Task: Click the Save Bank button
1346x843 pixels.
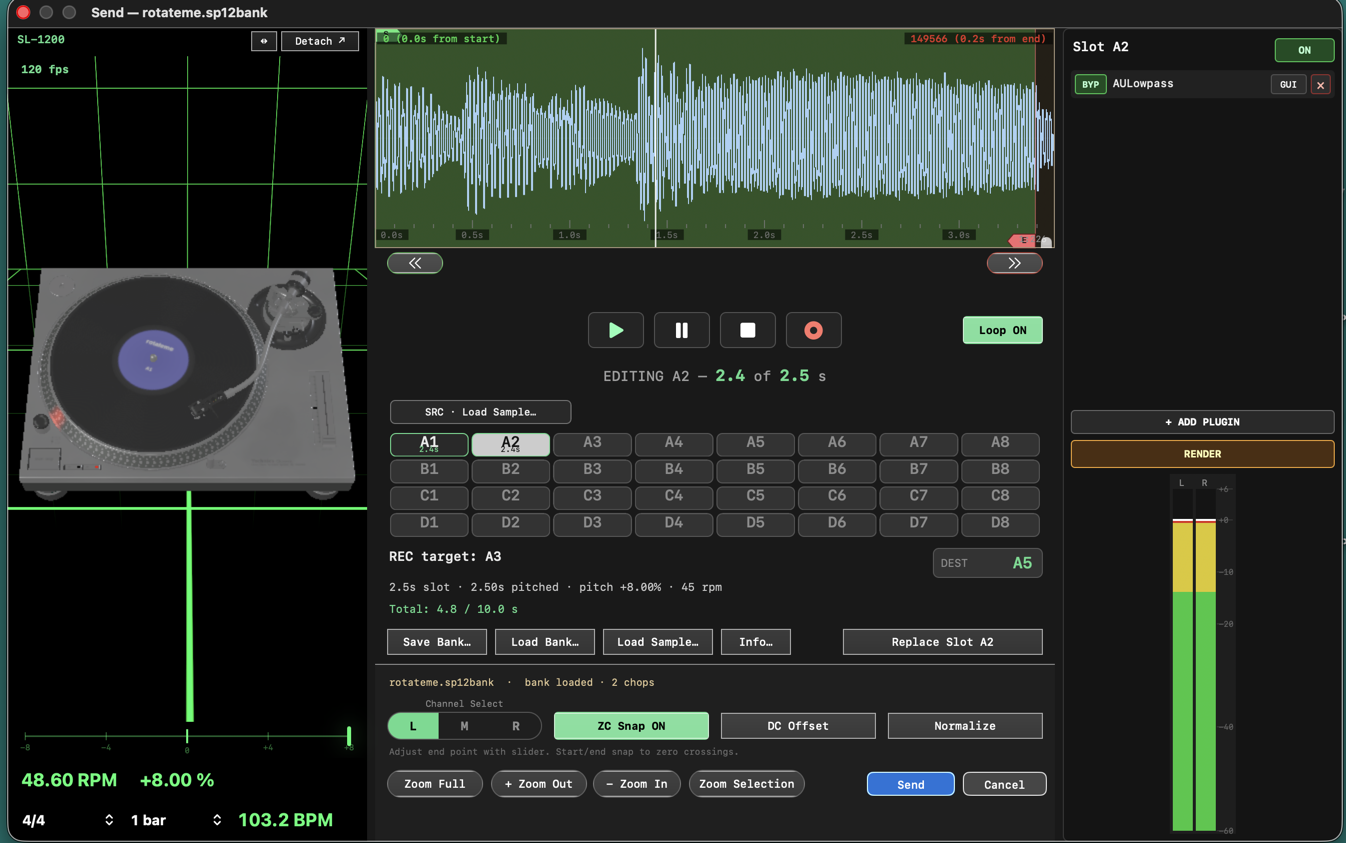Action: (437, 642)
